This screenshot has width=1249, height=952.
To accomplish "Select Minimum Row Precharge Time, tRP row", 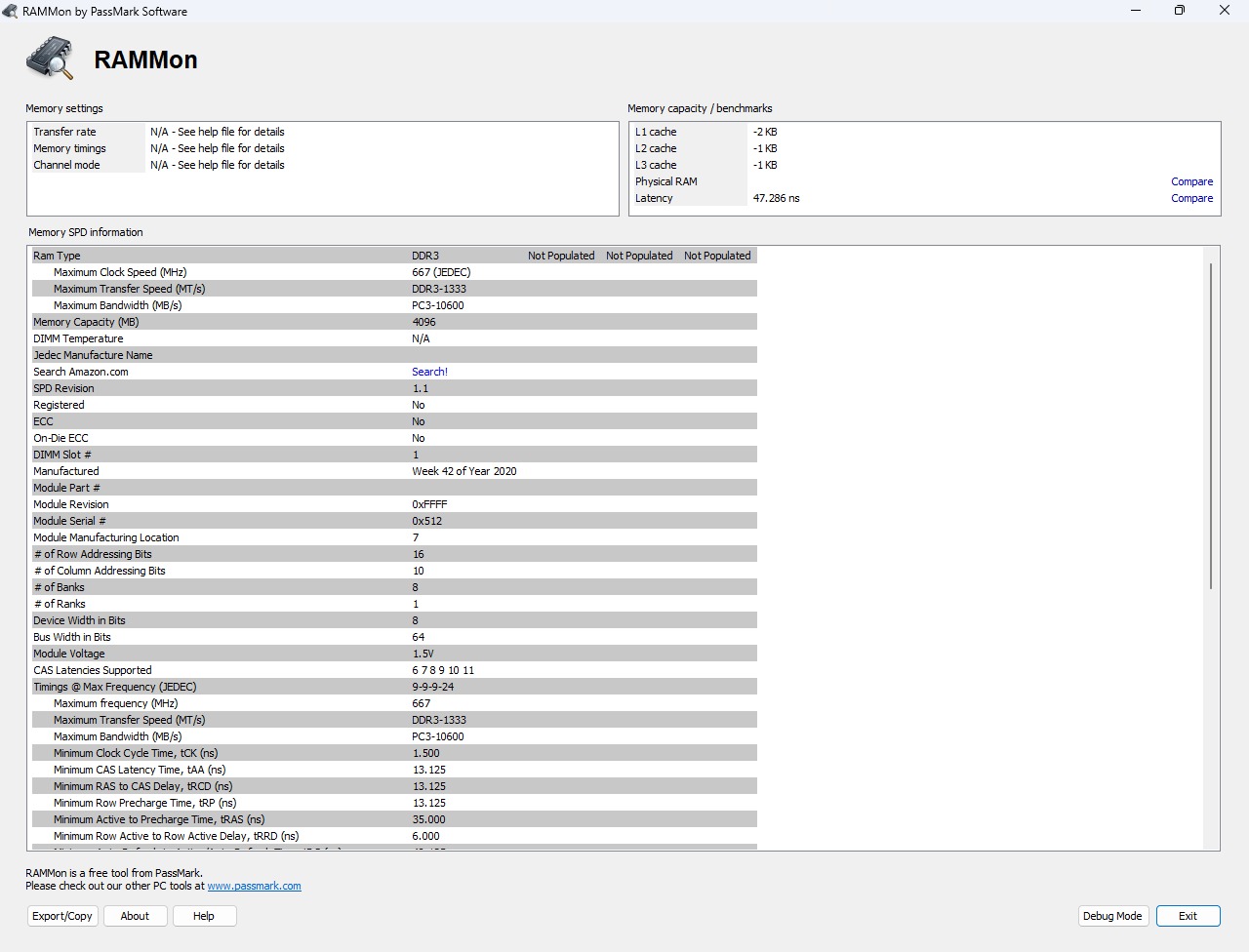I will click(394, 803).
